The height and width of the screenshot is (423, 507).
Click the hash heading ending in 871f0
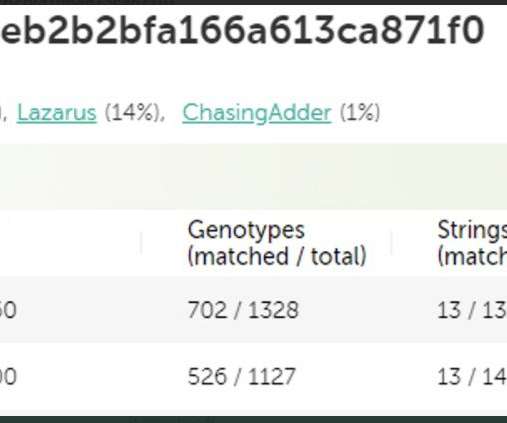pyautogui.click(x=242, y=31)
